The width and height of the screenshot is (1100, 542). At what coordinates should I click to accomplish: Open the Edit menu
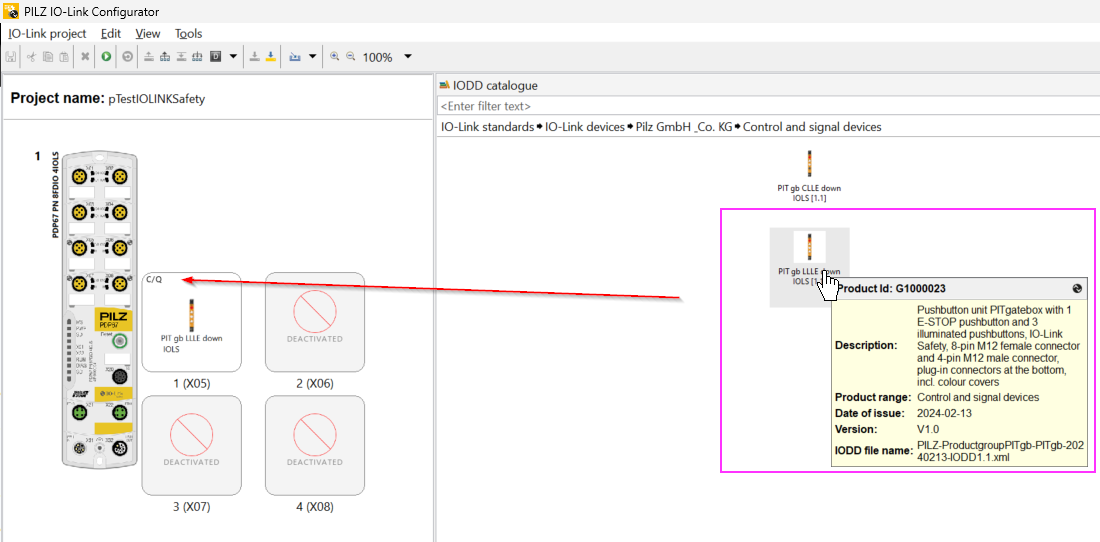[111, 34]
